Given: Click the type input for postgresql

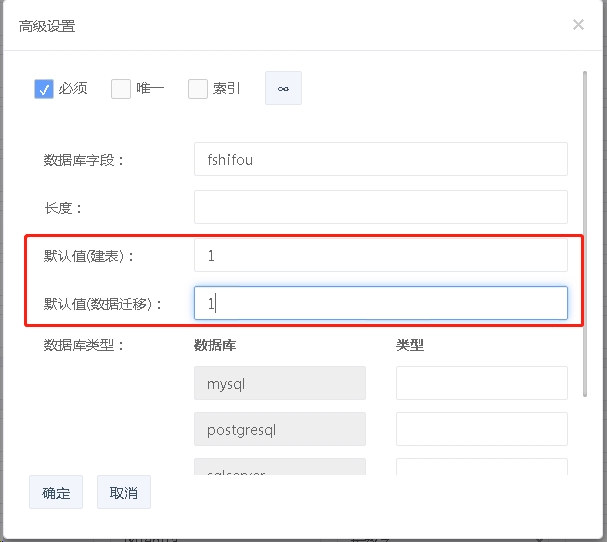Looking at the screenshot, I should tap(481, 429).
